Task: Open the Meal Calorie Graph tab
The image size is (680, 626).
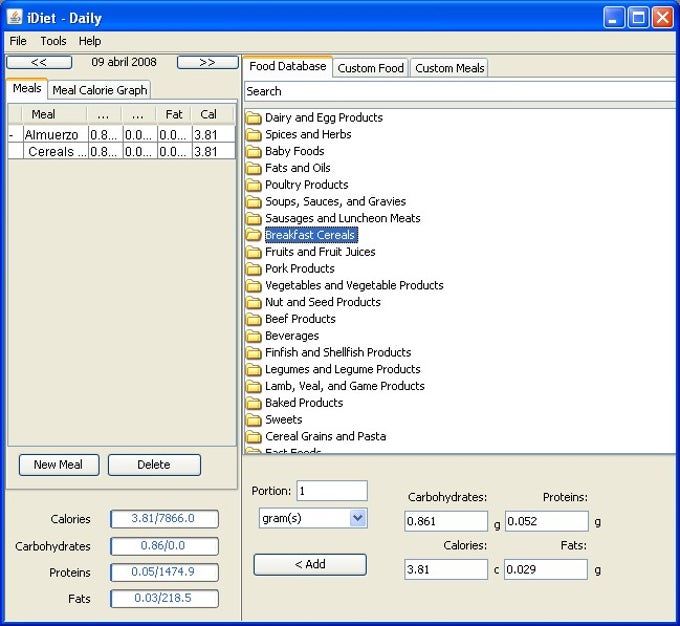Action: click(100, 90)
